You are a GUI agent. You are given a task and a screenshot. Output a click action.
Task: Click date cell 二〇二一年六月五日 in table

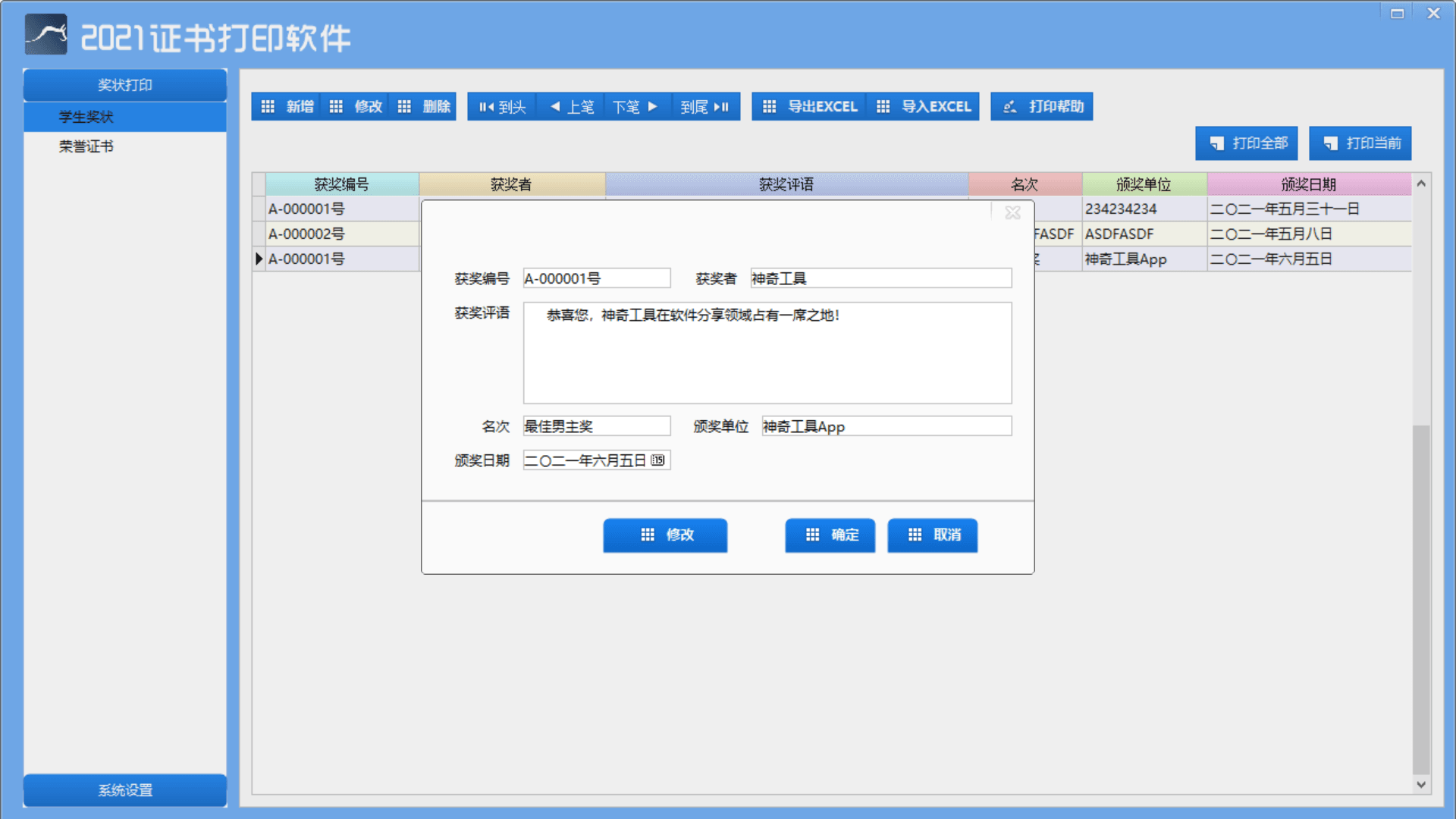[x=1309, y=259]
